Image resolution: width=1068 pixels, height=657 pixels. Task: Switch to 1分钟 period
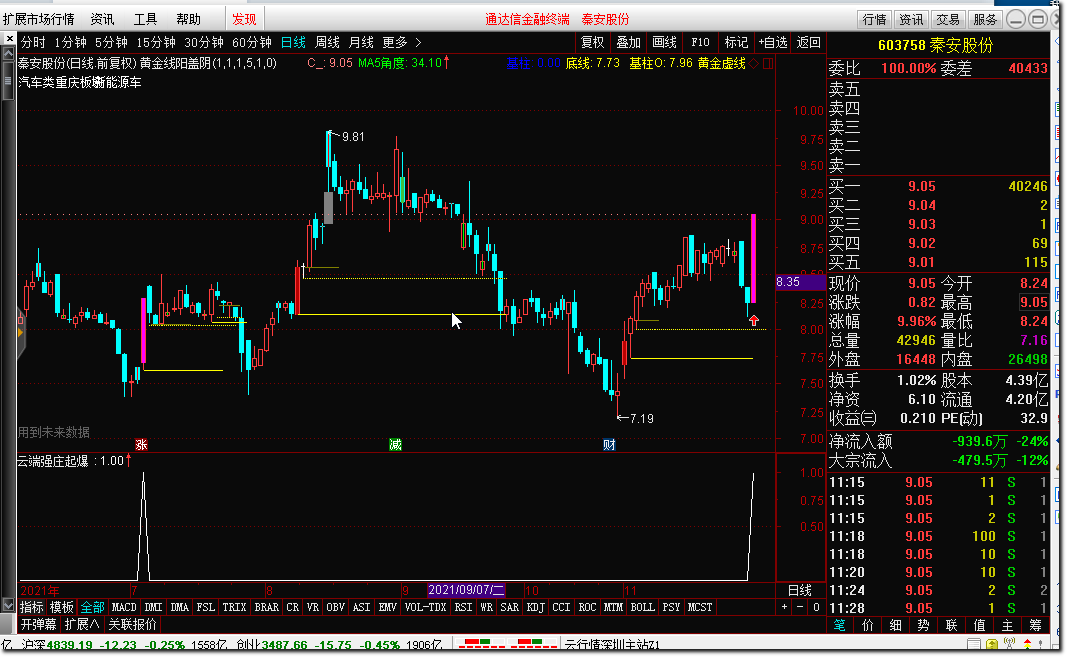pyautogui.click(x=70, y=42)
